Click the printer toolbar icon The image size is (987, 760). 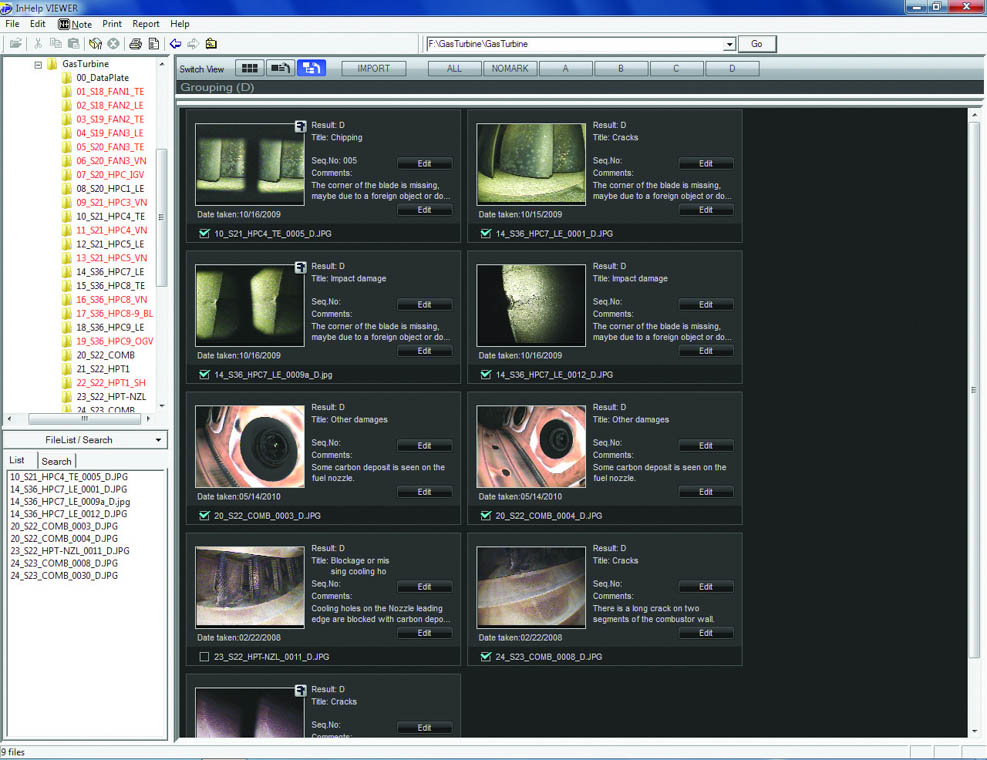point(135,43)
